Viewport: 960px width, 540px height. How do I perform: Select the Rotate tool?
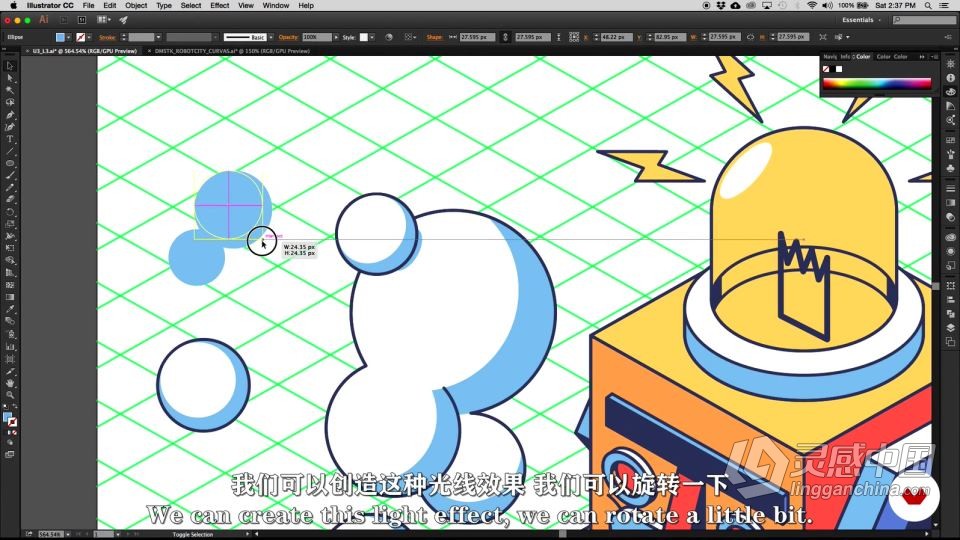(x=10, y=212)
